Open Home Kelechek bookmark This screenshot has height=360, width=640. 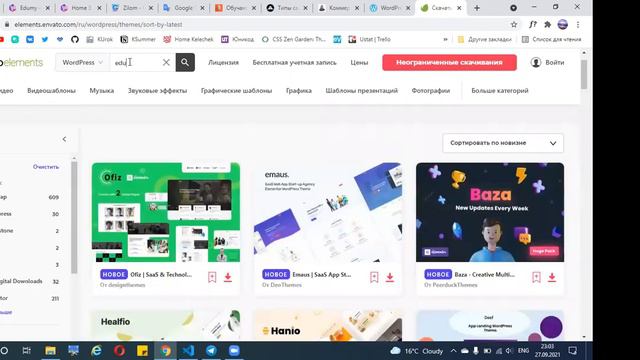[188, 39]
